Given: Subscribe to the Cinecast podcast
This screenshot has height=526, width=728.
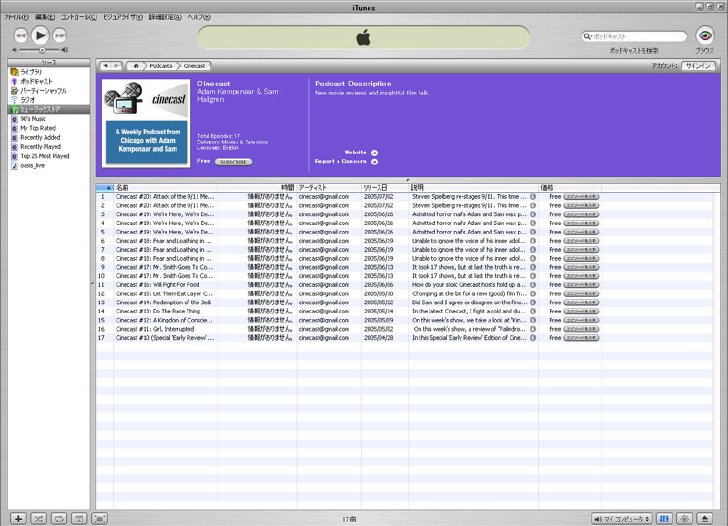Looking at the screenshot, I should point(234,162).
